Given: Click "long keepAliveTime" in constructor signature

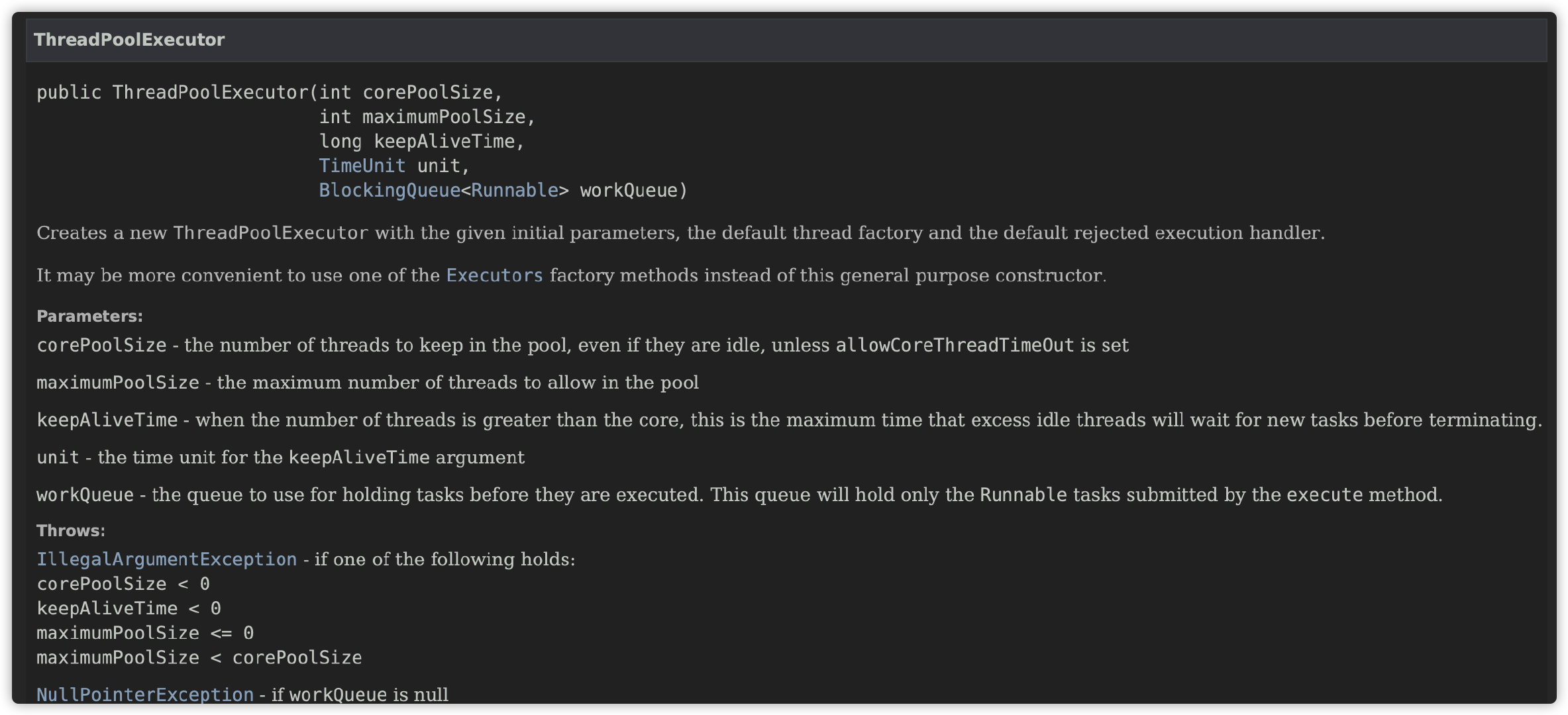Looking at the screenshot, I should (421, 141).
